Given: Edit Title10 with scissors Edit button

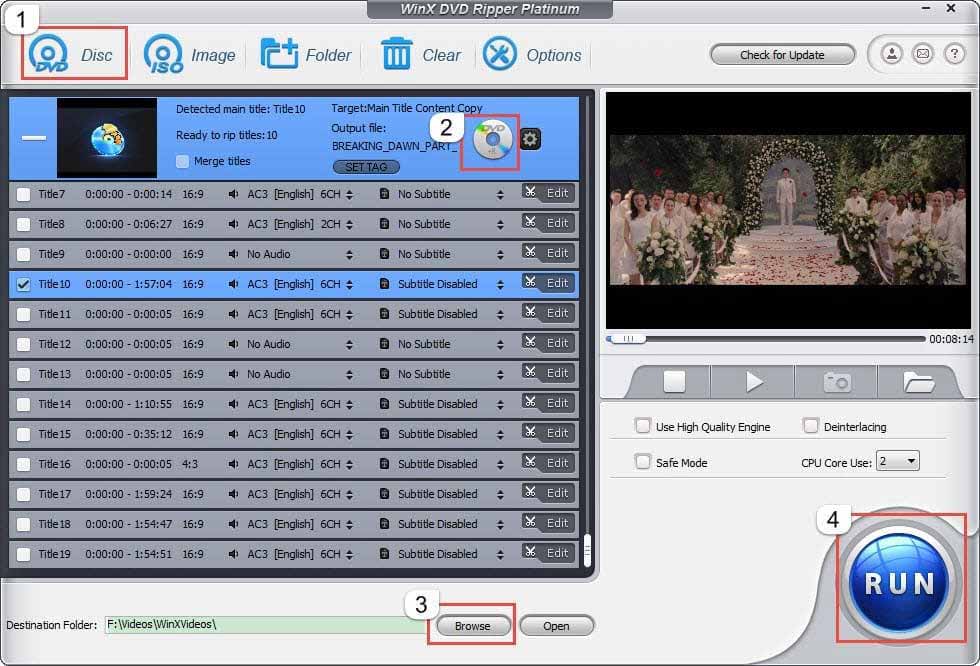Looking at the screenshot, I should (x=548, y=283).
